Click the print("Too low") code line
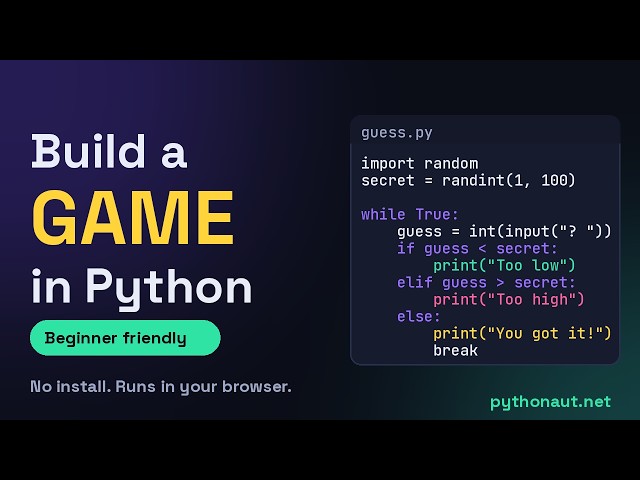Screen dimensions: 640x480 click(504, 266)
